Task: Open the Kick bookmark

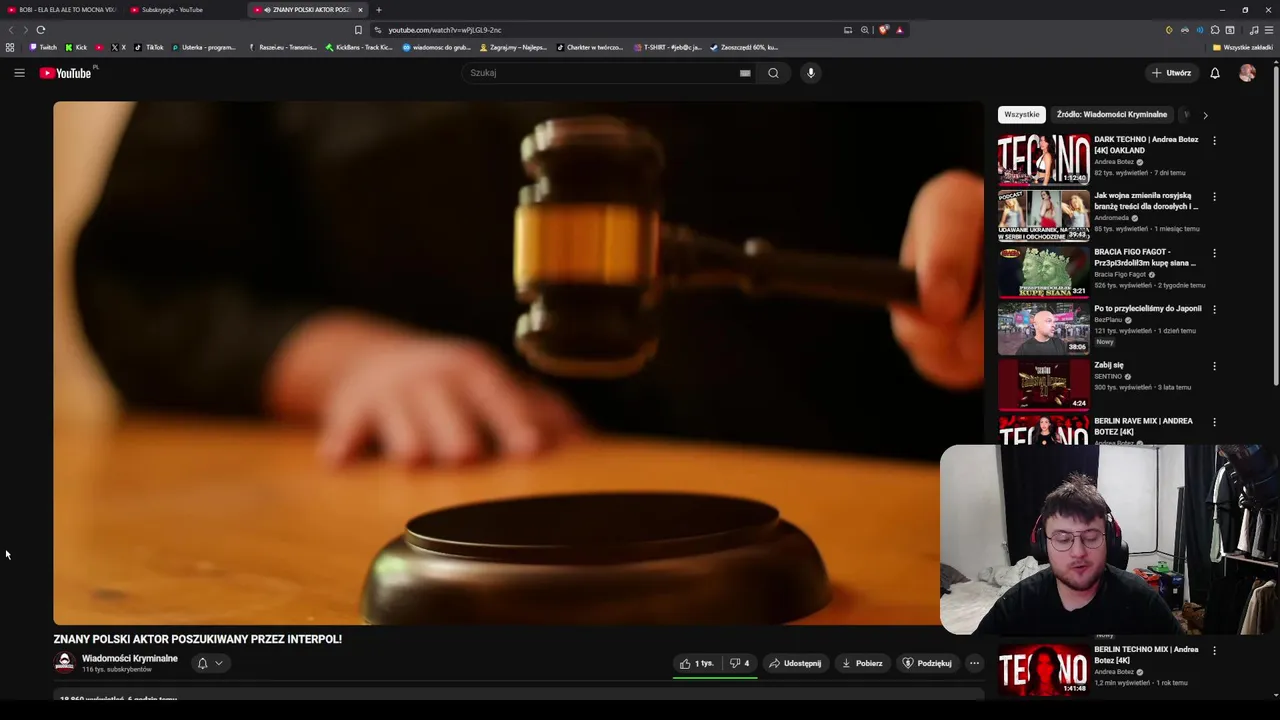Action: (76, 47)
